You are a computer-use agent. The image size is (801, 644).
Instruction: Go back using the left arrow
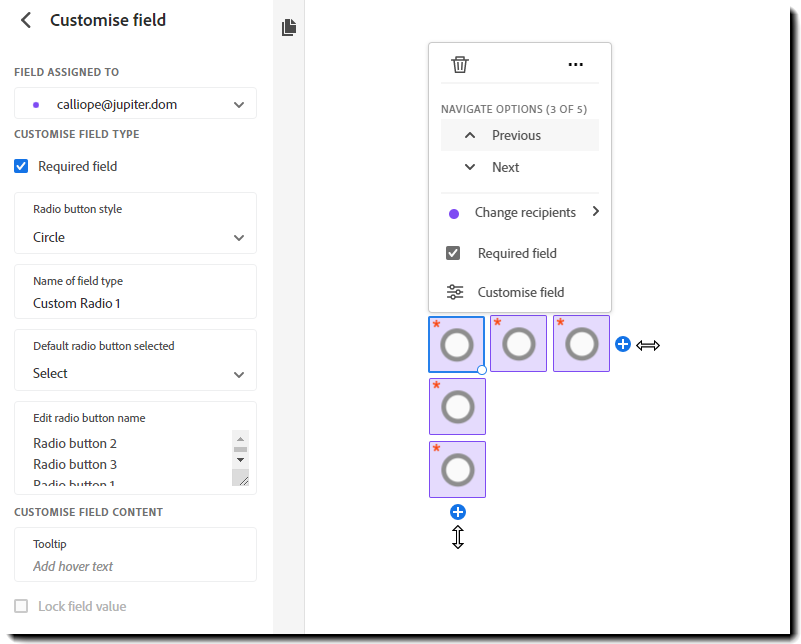(x=26, y=20)
